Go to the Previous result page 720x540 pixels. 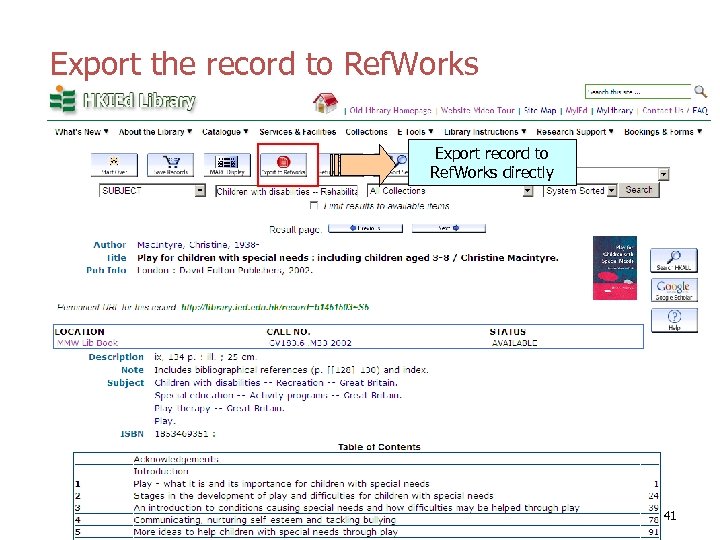(x=366, y=228)
